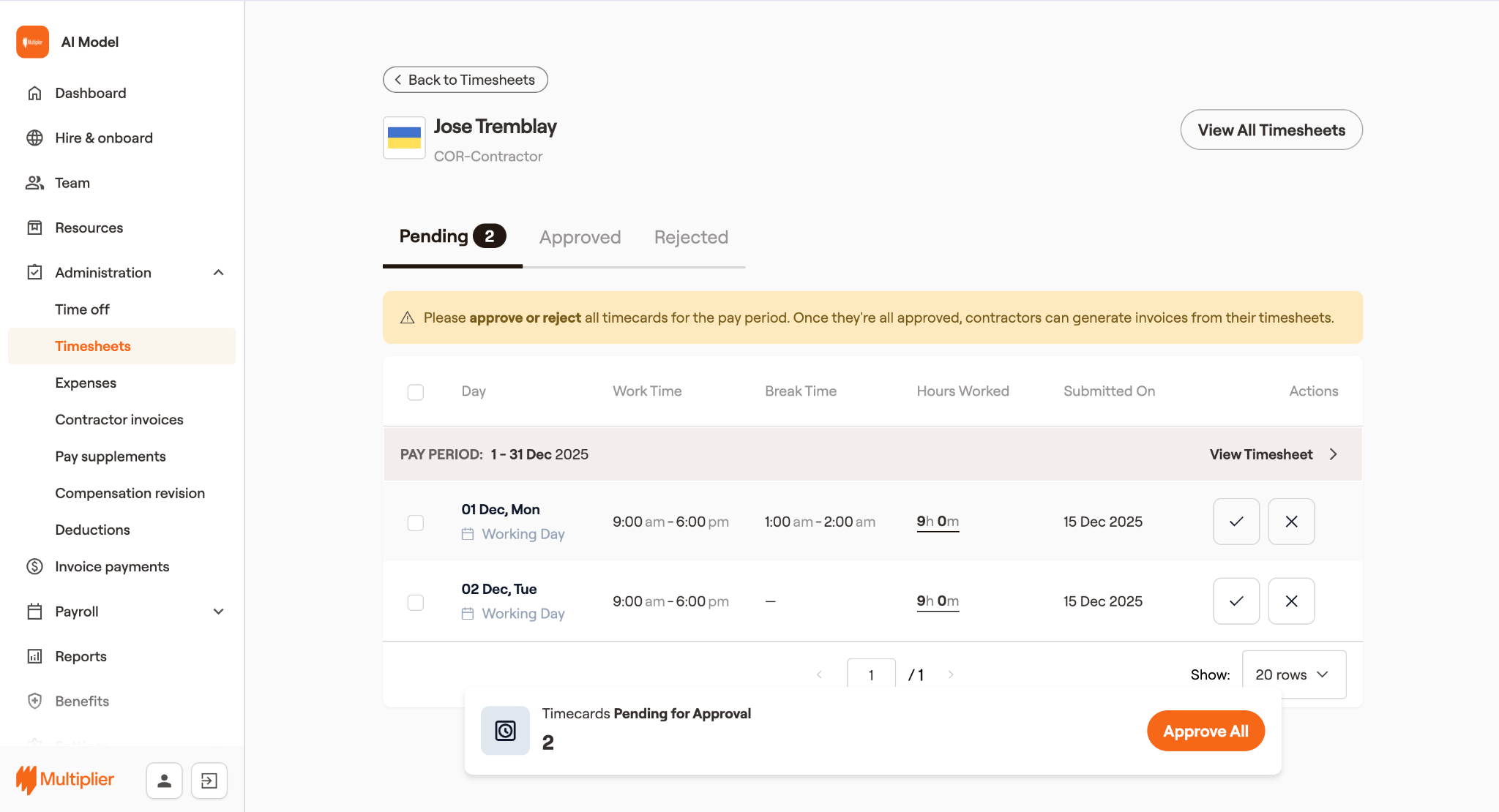Approve the 01 Dec timecard checkmark
Image resolution: width=1499 pixels, height=812 pixels.
pyautogui.click(x=1236, y=522)
